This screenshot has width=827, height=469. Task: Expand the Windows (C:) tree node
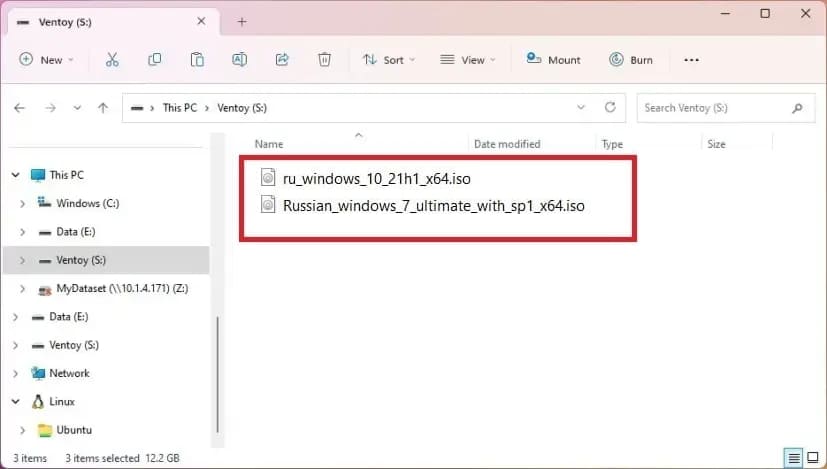coord(23,204)
